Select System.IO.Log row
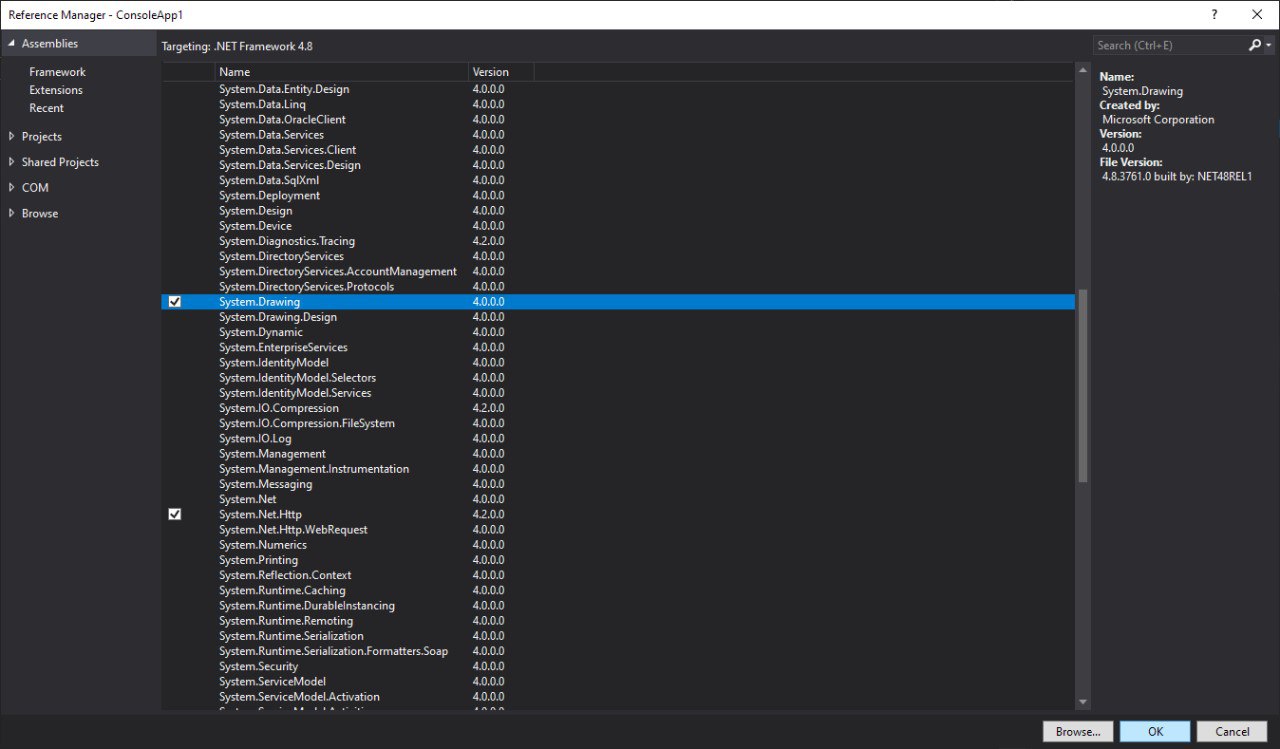 click(x=618, y=438)
